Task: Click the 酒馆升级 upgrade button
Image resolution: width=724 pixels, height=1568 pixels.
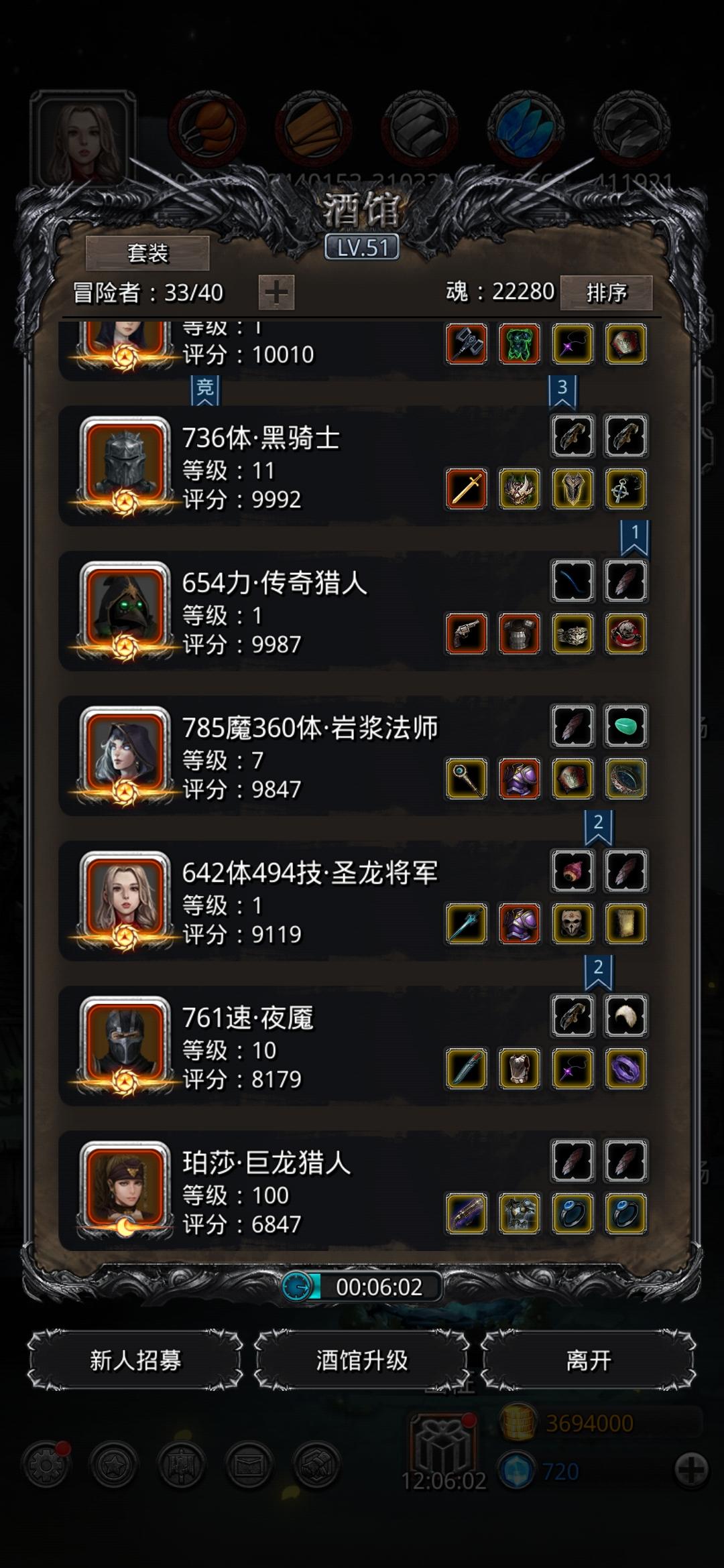Action: coord(362,1360)
